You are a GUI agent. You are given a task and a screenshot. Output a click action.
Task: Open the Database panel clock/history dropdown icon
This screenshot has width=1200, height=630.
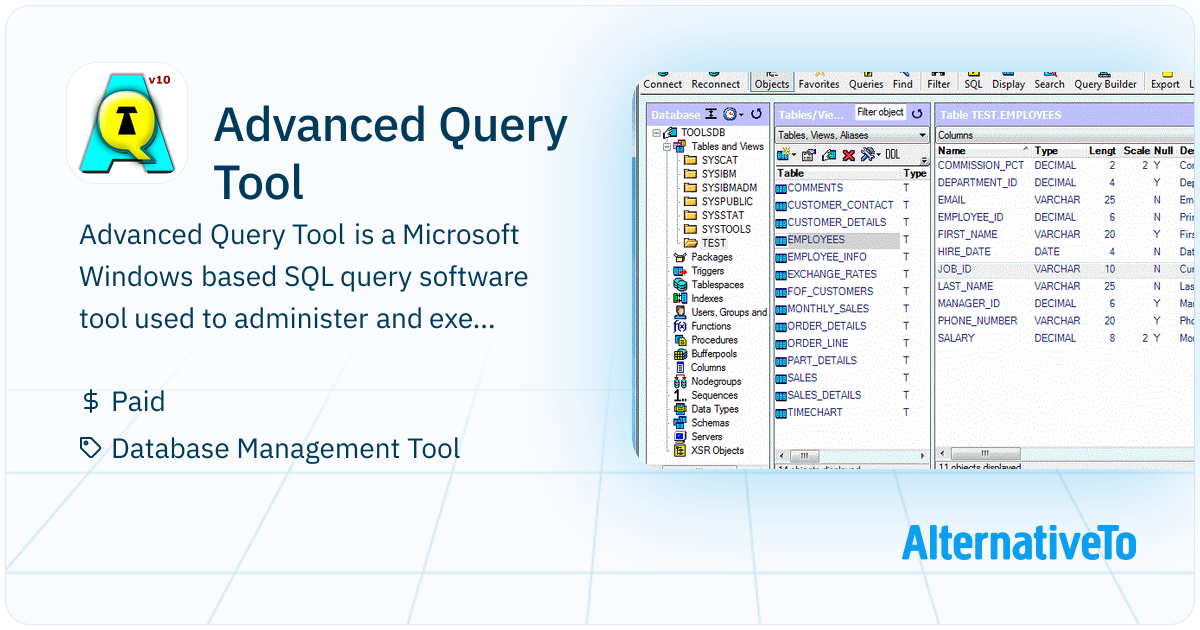(x=733, y=115)
